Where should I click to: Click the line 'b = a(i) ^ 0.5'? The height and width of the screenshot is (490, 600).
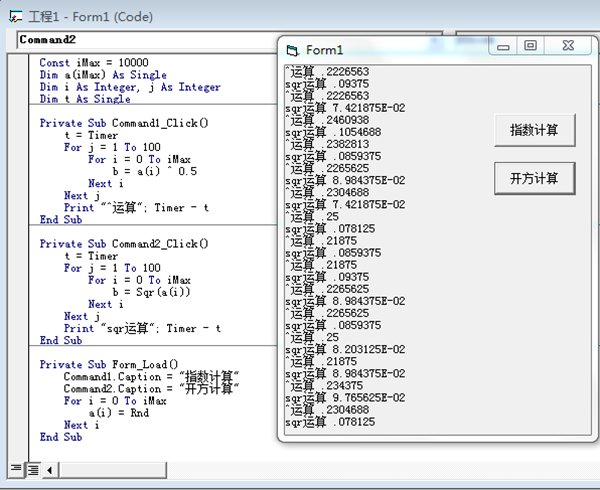(155, 171)
